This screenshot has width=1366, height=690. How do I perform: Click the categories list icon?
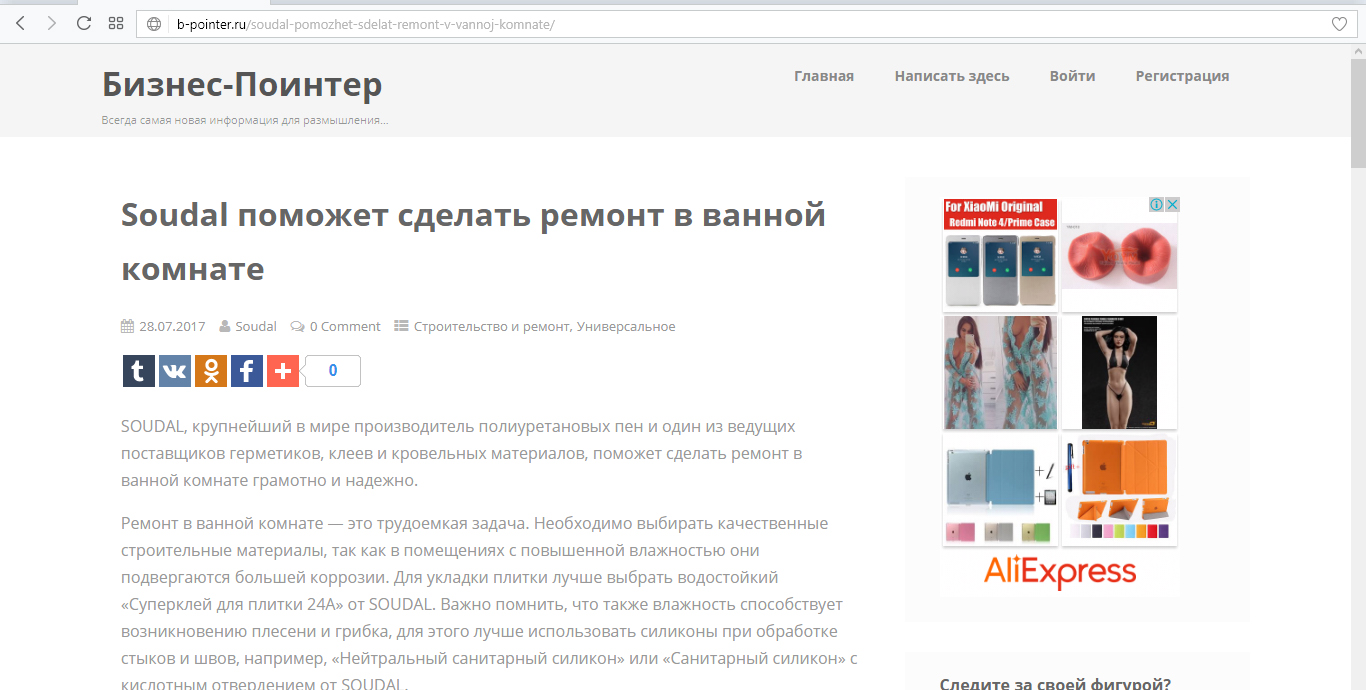(401, 326)
